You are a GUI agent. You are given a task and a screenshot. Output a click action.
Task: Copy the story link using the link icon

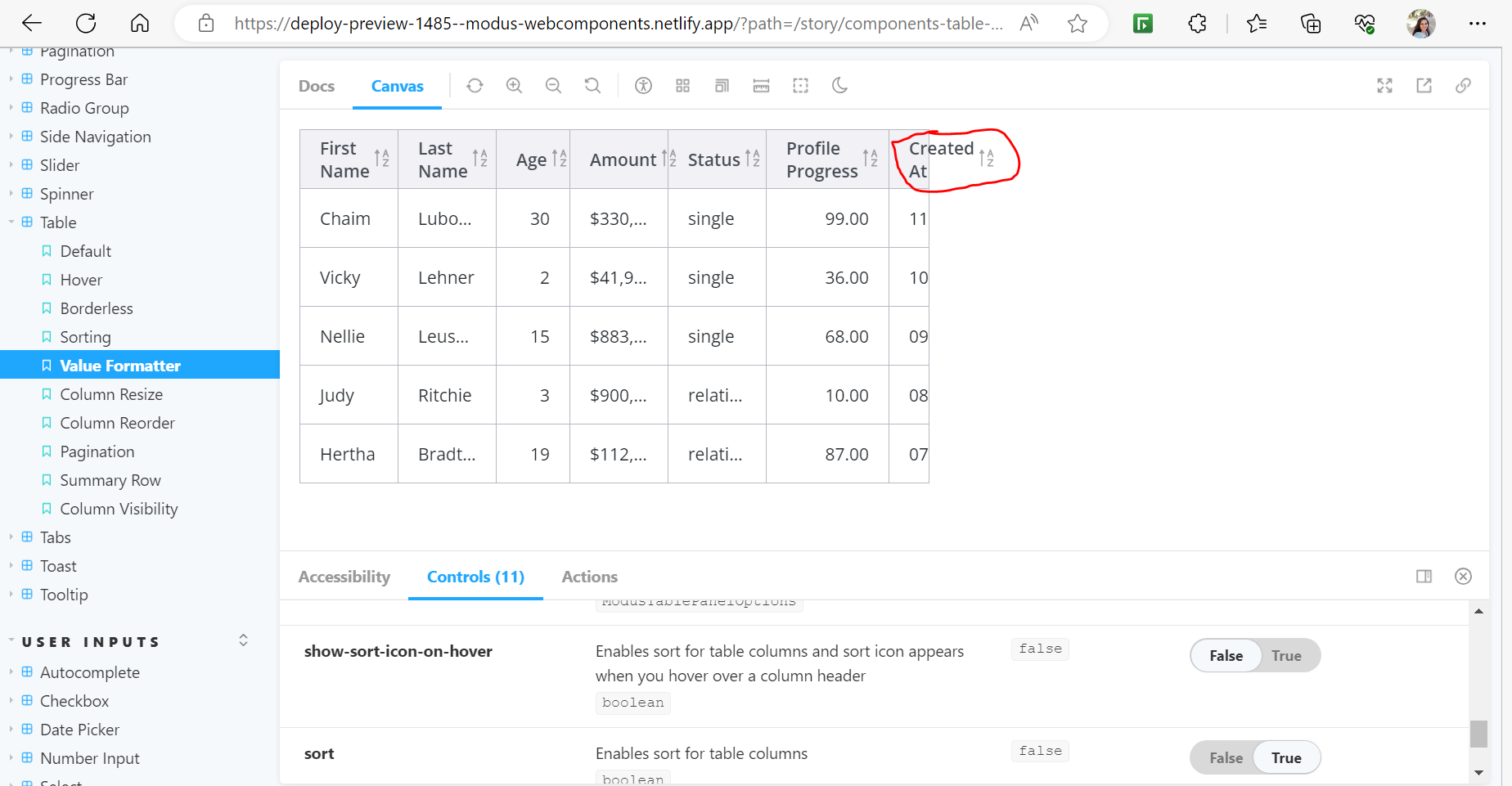[x=1464, y=85]
